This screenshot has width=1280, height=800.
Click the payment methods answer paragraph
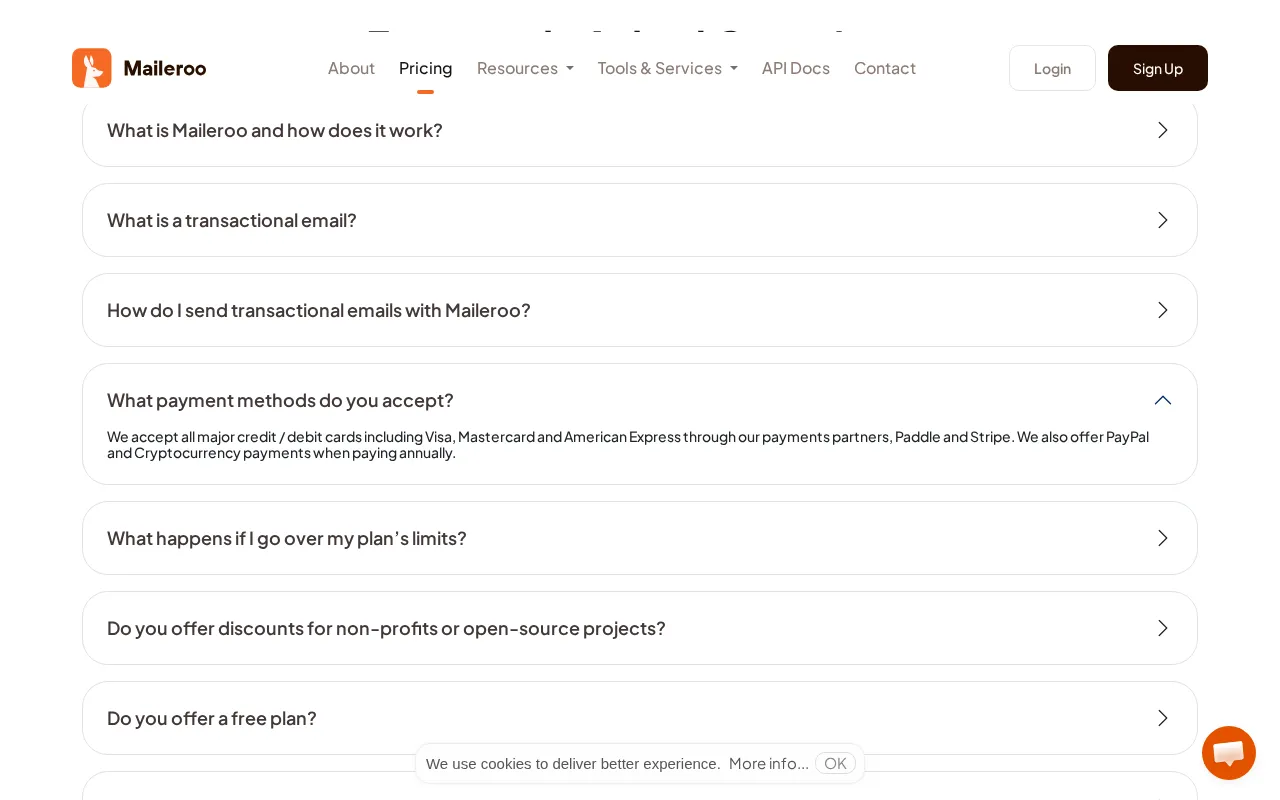click(628, 445)
